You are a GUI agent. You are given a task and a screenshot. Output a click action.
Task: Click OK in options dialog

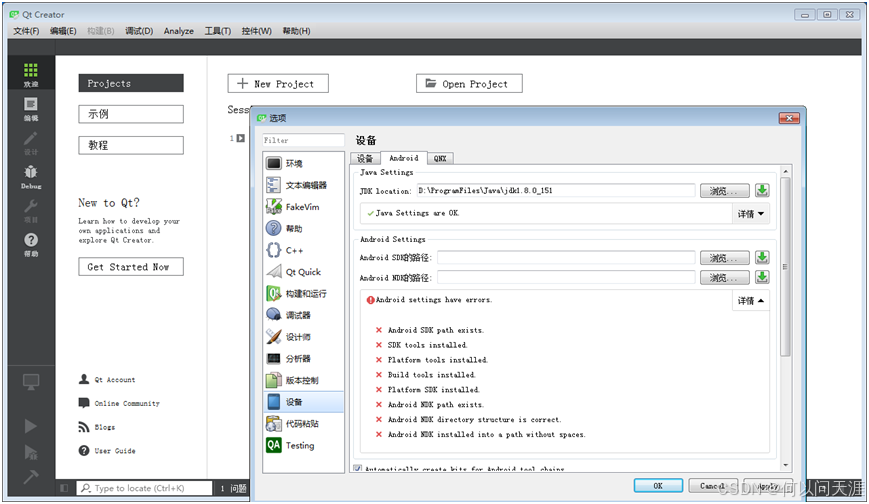click(658, 486)
